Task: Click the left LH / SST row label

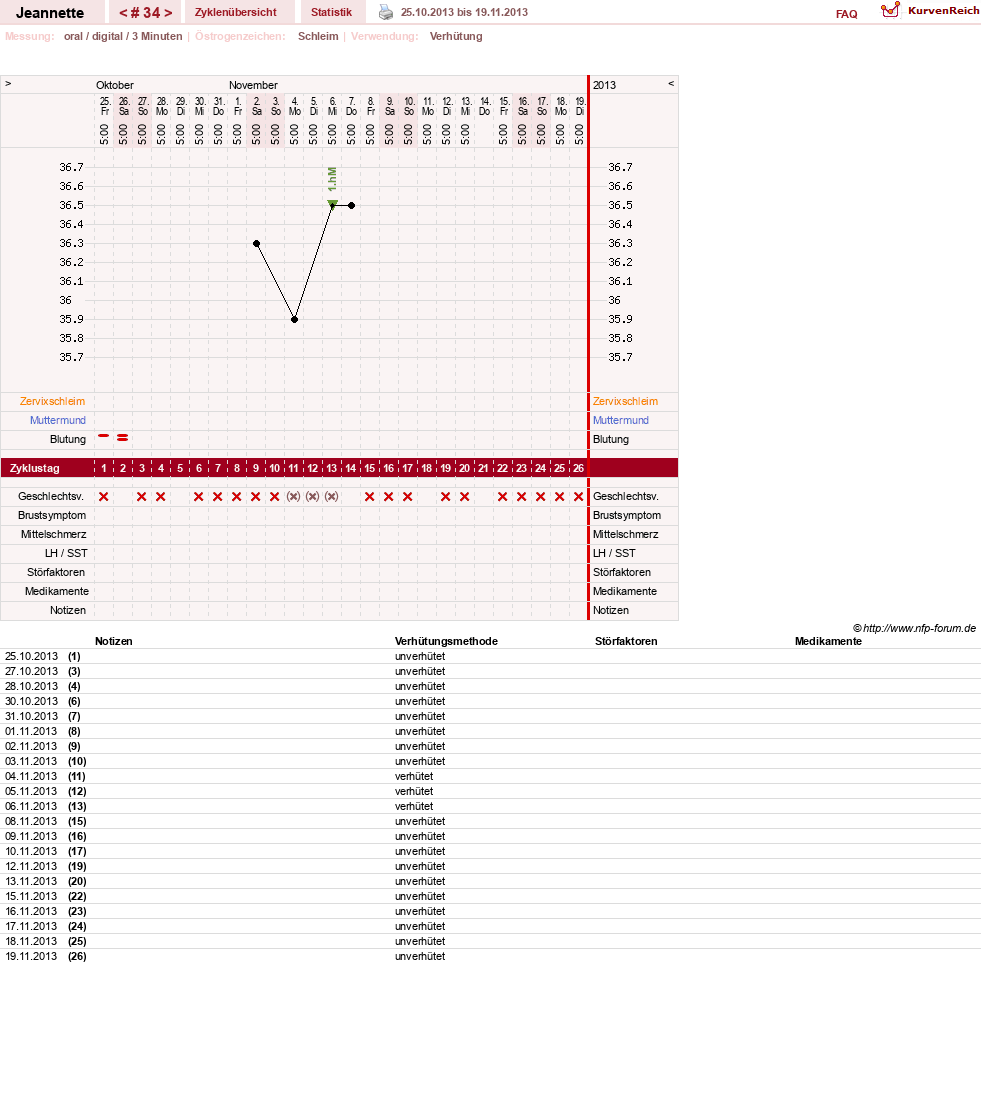Action: click(66, 553)
